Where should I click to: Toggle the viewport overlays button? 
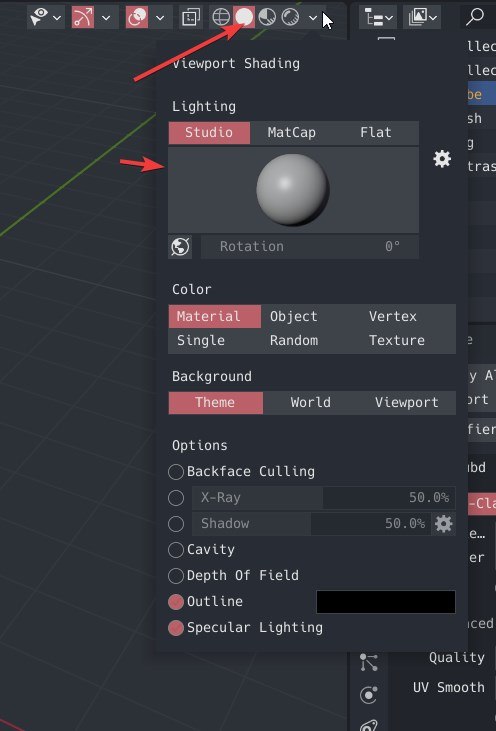click(137, 18)
